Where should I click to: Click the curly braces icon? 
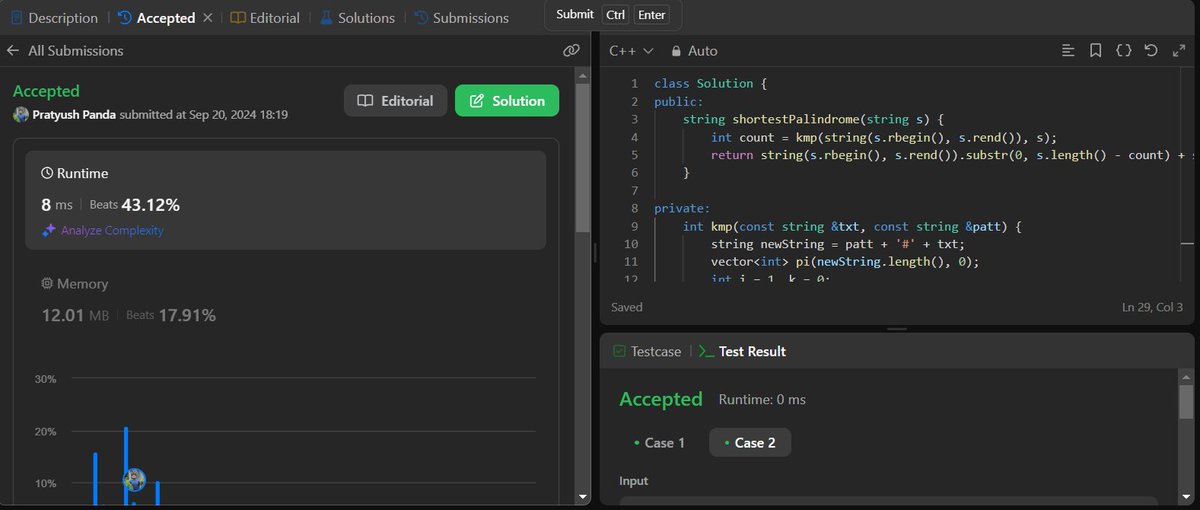pyautogui.click(x=1123, y=50)
